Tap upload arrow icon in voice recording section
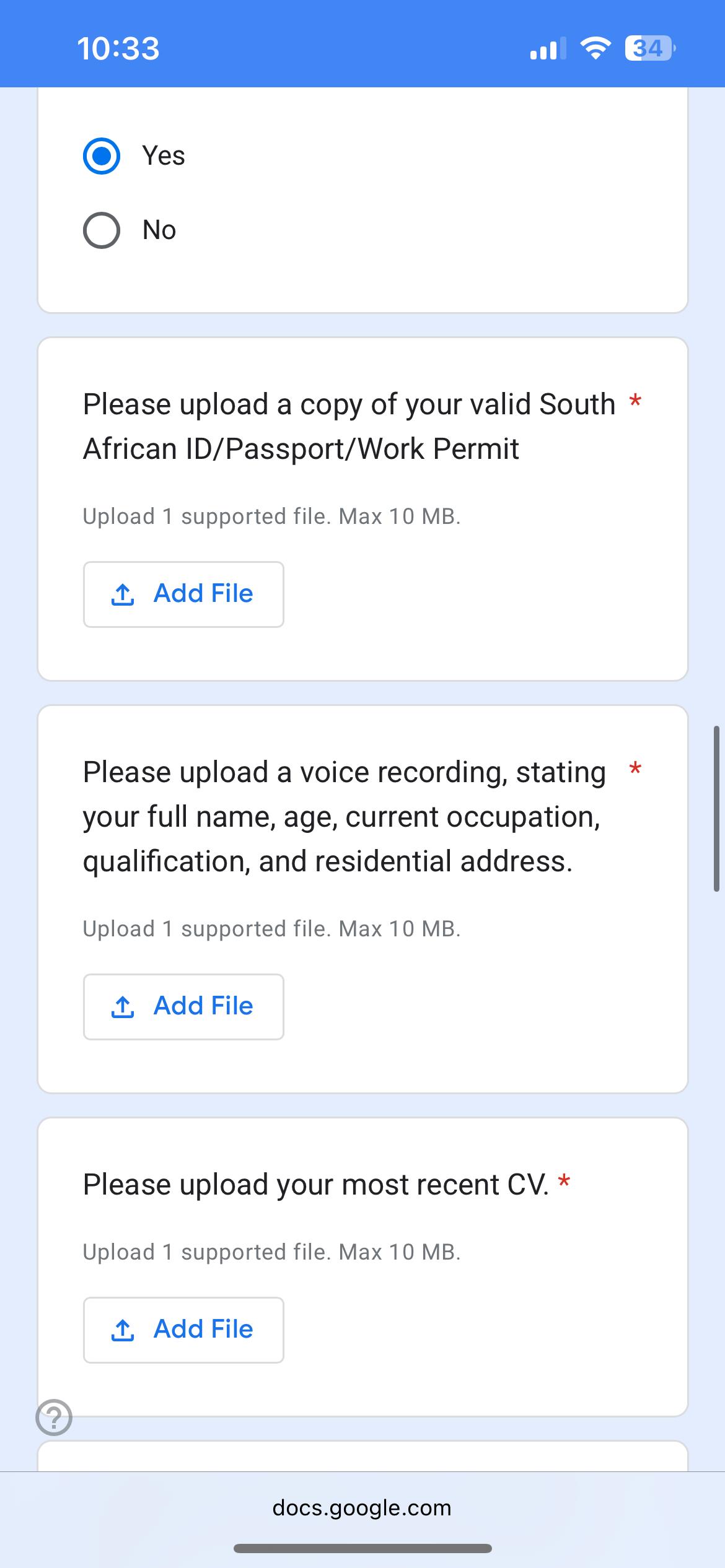725x1568 pixels. 123,1007
